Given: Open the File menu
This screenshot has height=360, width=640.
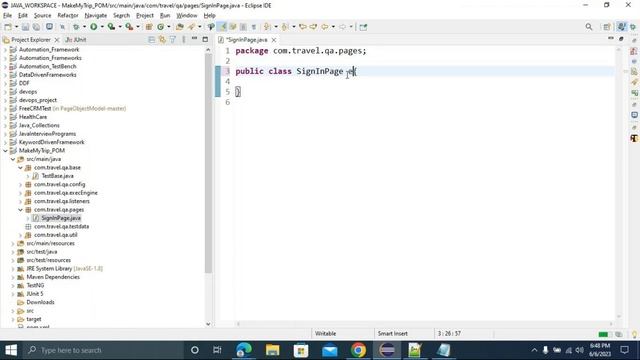Looking at the screenshot, I should coord(7,16).
